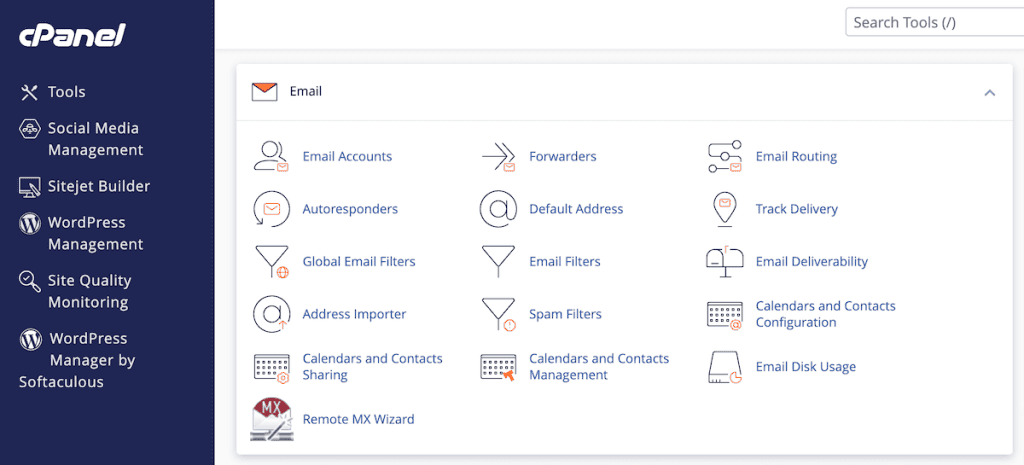
Task: Open the Global Email Filters link
Action: coord(359,261)
